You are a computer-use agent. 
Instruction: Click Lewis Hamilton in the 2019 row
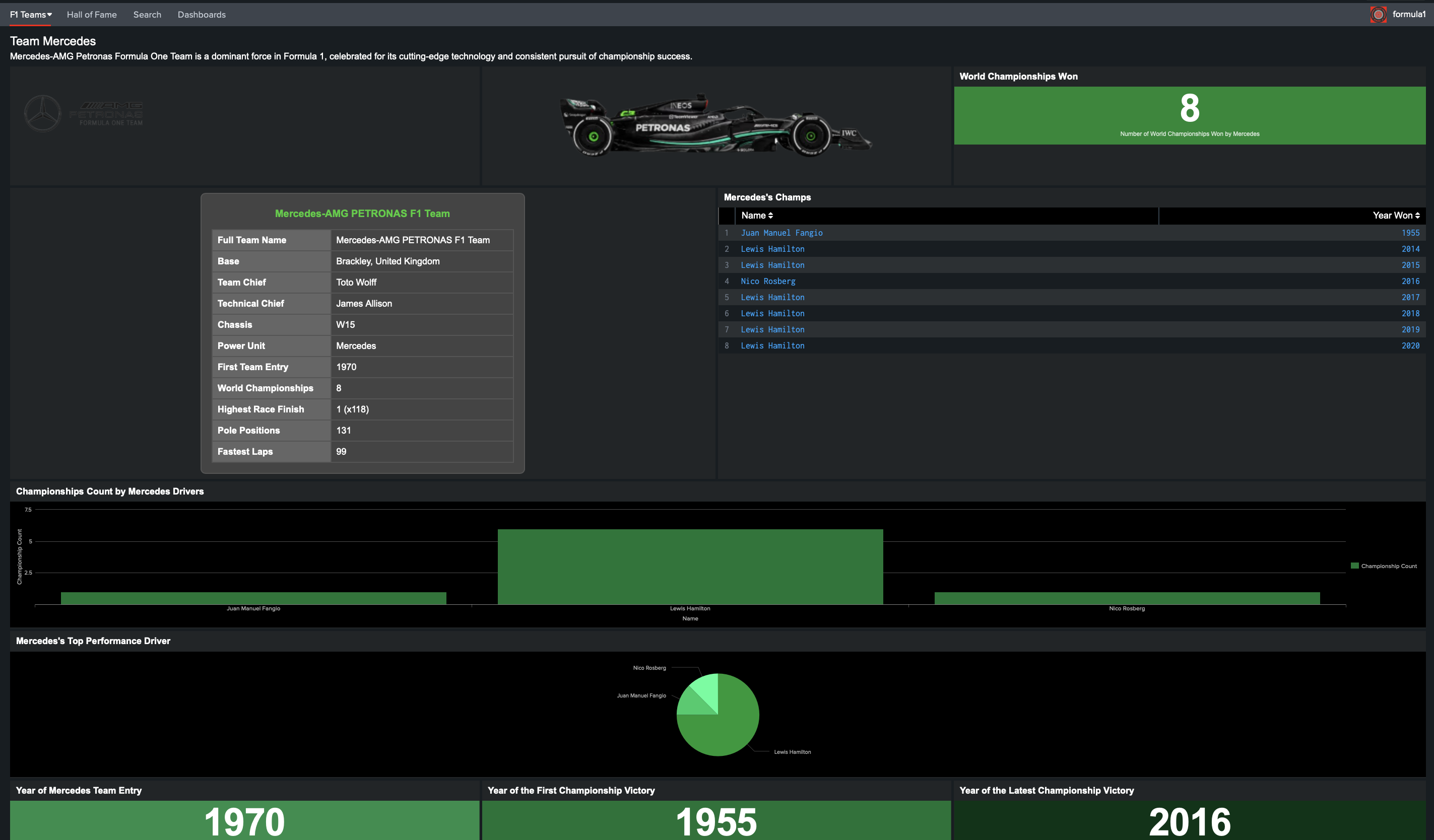coord(772,329)
